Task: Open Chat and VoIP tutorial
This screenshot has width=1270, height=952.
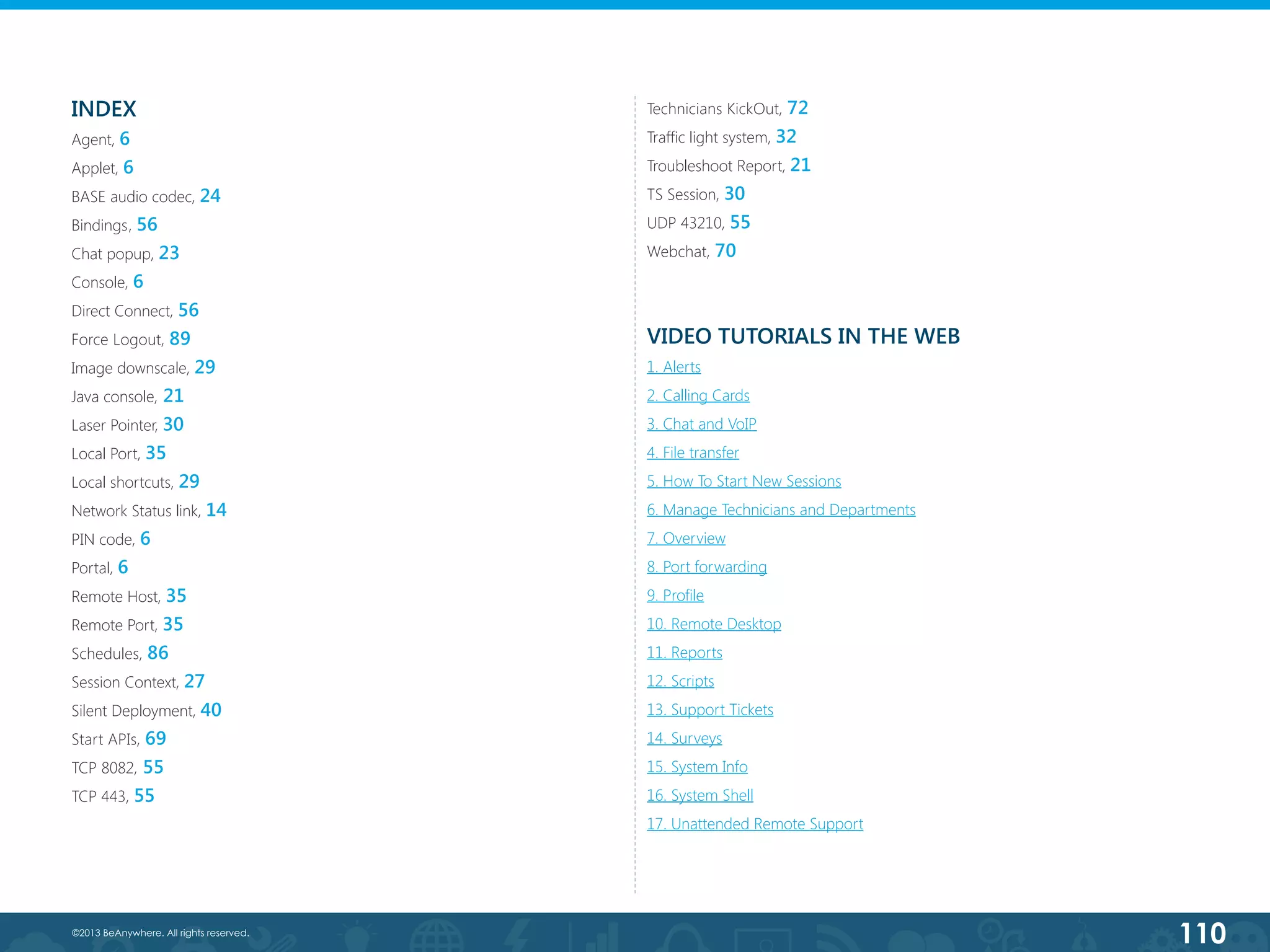Action: [701, 424]
